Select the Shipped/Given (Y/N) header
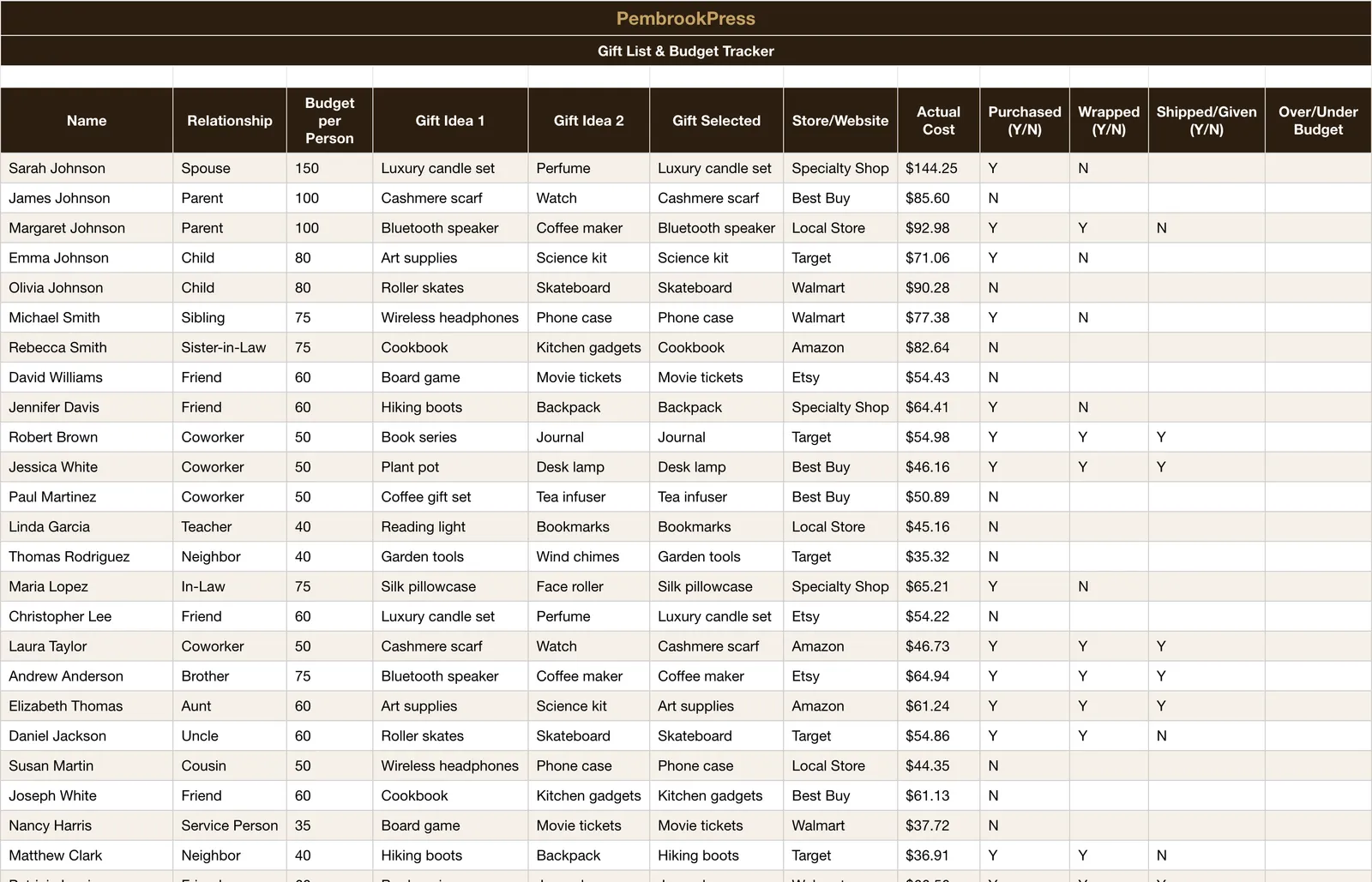Screen dimensions: 1372x882 coord(1207,121)
